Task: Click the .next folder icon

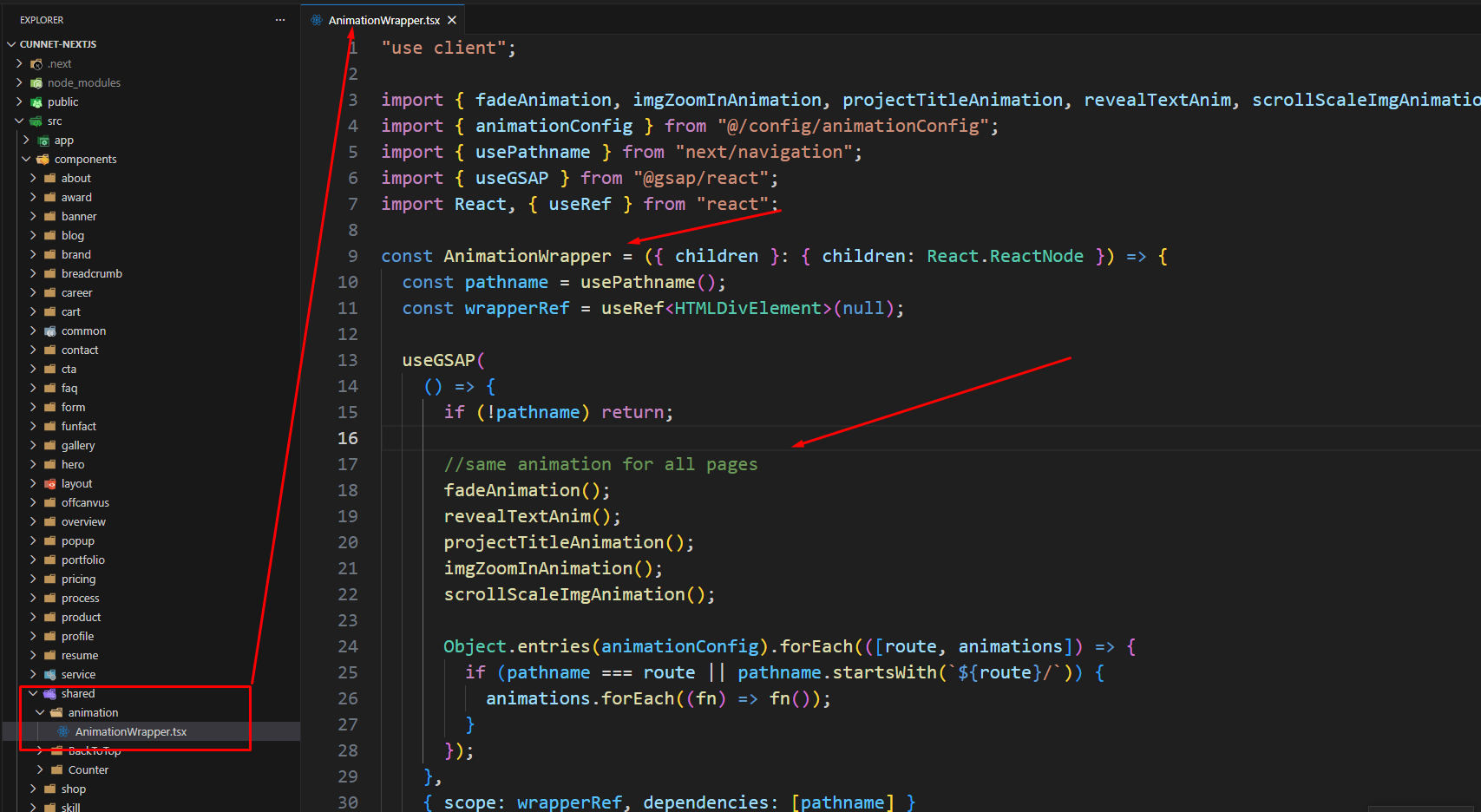Action: pyautogui.click(x=36, y=64)
